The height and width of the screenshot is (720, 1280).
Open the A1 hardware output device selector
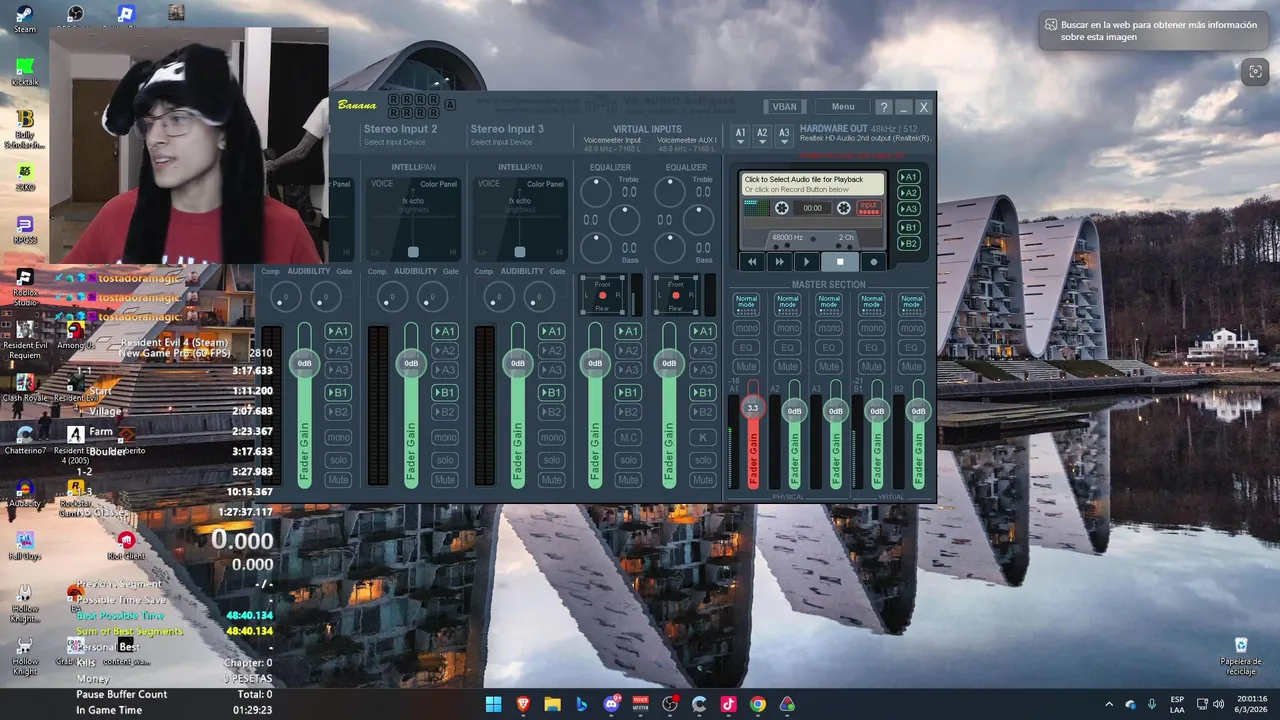[740, 135]
